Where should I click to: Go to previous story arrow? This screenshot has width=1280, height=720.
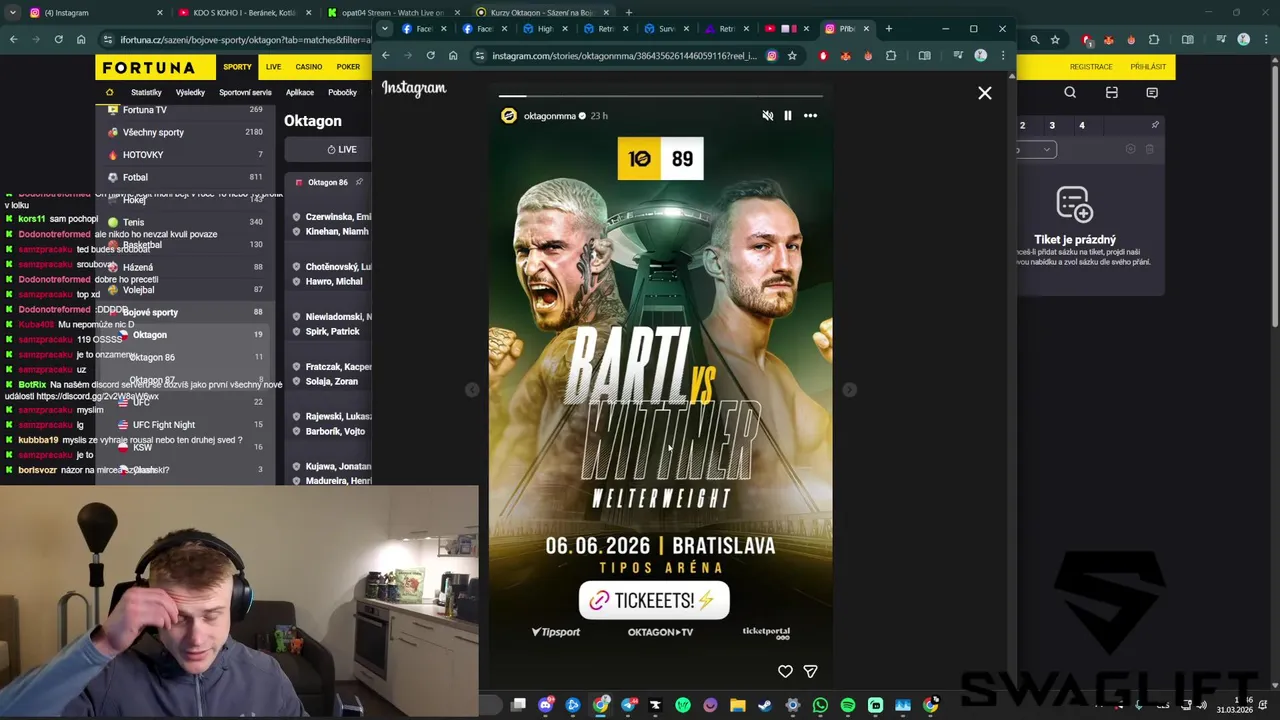click(x=472, y=390)
